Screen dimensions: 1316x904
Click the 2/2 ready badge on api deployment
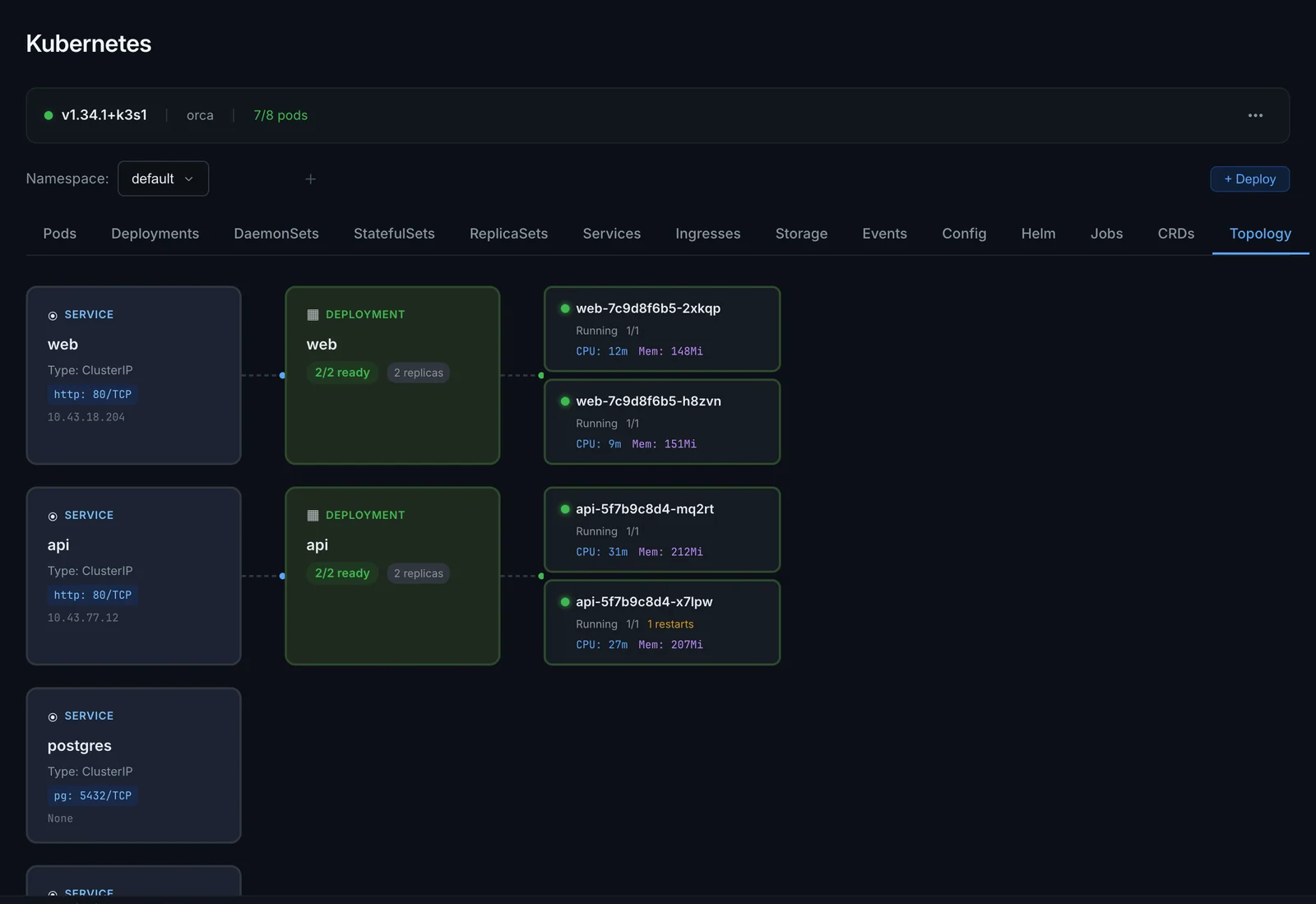tap(342, 573)
